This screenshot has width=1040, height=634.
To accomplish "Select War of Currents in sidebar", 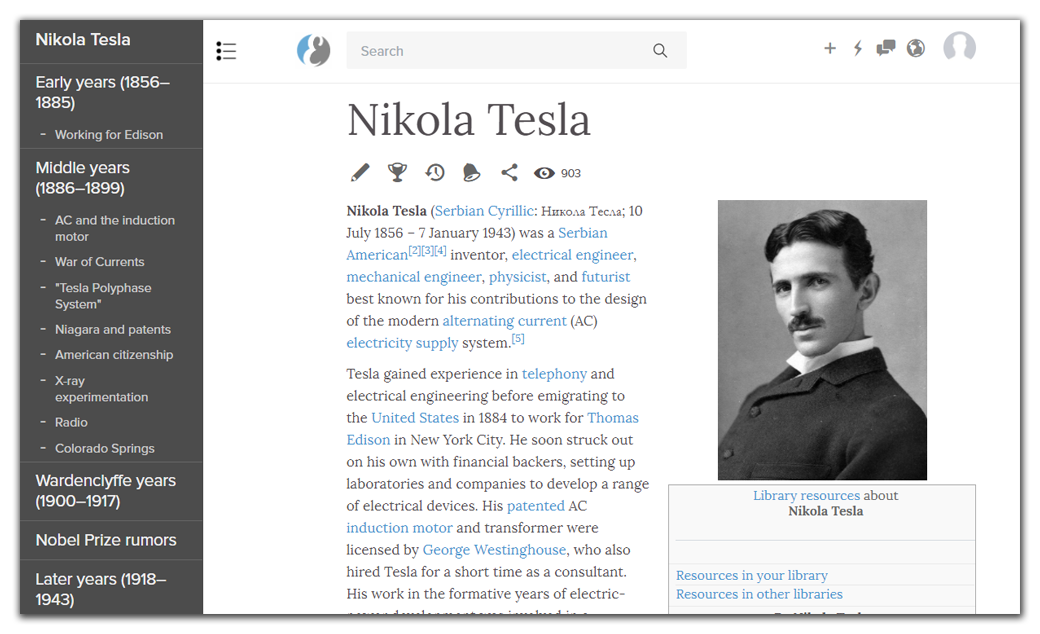I will click(99, 262).
